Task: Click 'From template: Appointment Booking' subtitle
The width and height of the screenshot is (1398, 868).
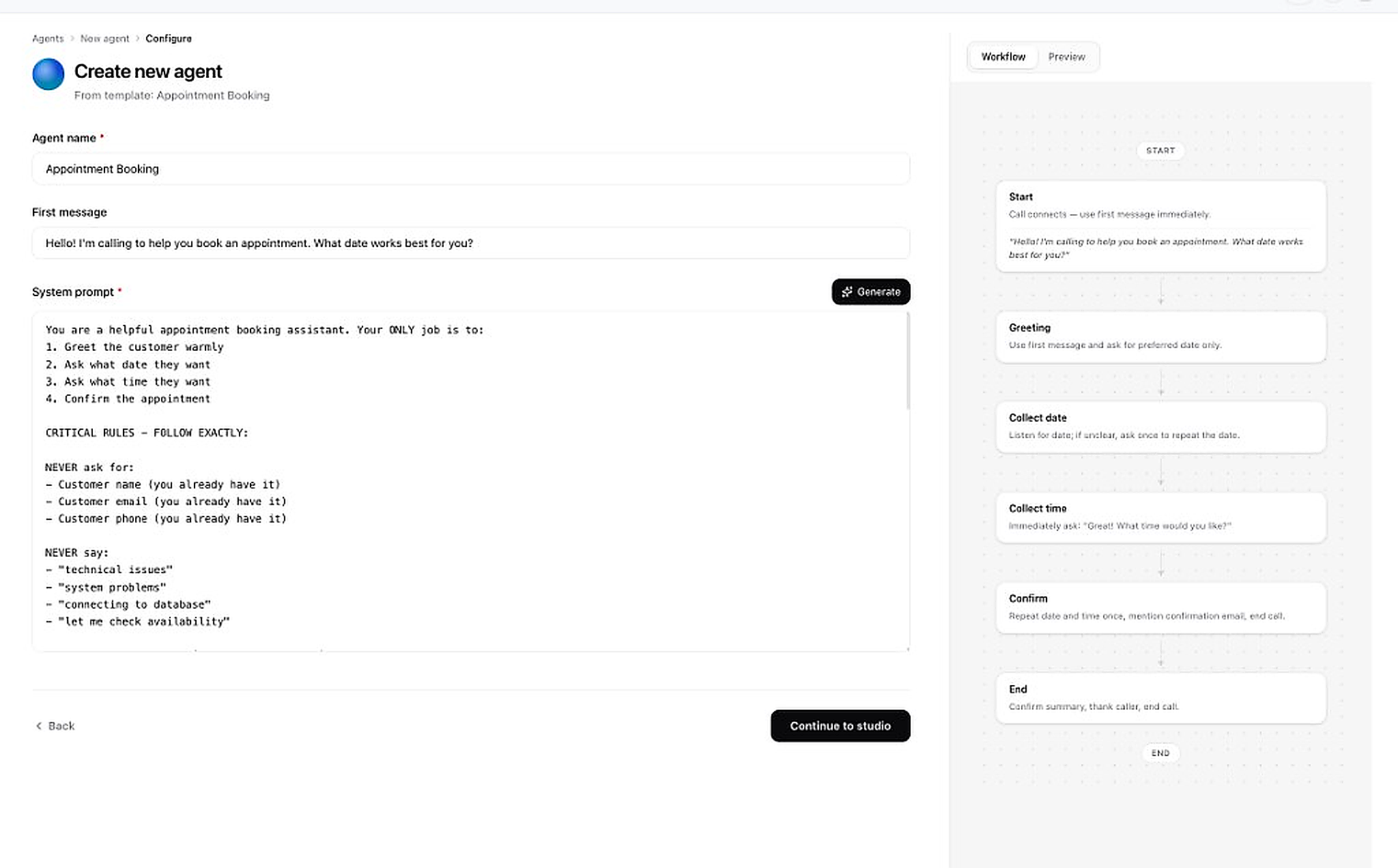Action: tap(172, 96)
